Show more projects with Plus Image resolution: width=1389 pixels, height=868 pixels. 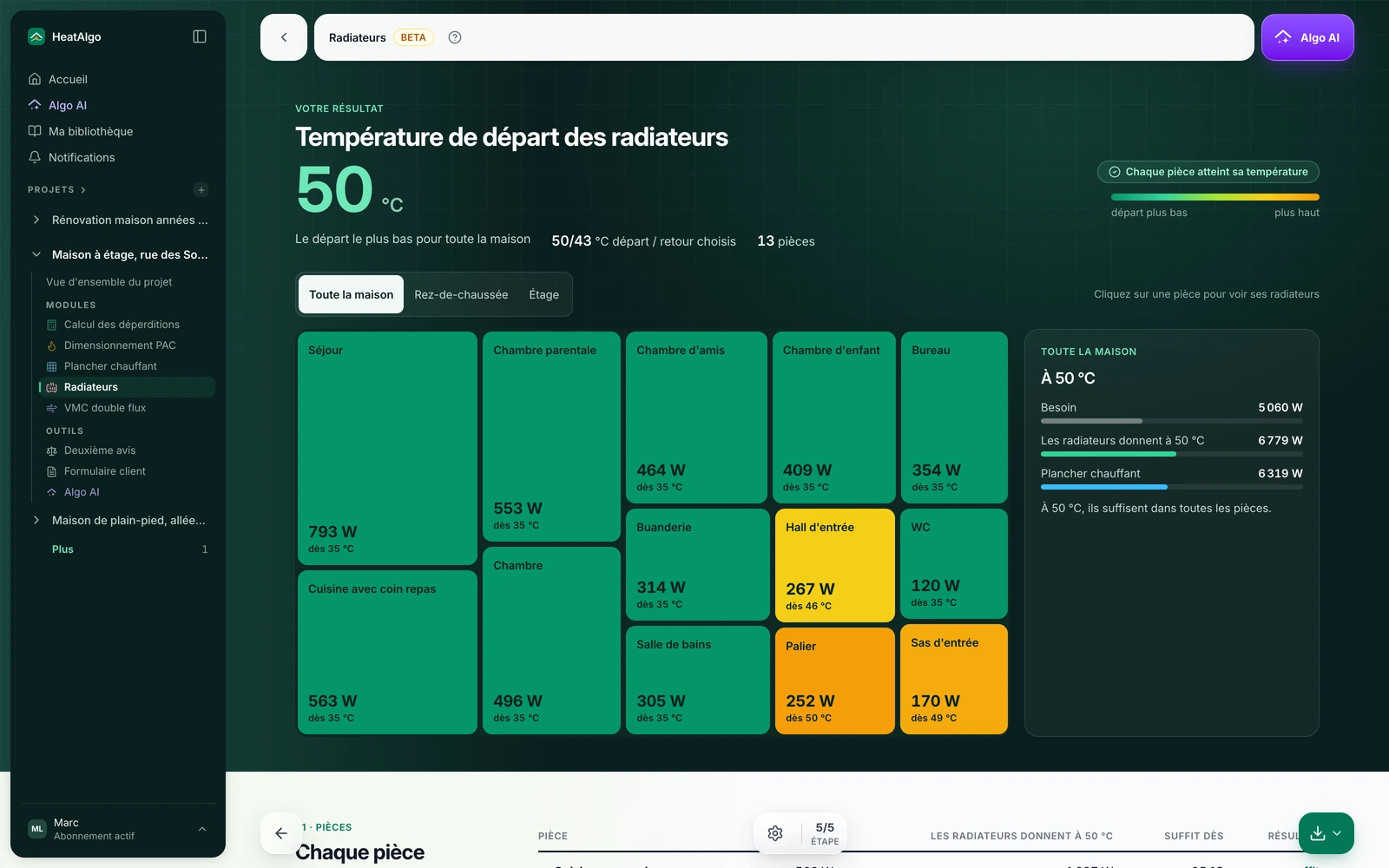[63, 549]
